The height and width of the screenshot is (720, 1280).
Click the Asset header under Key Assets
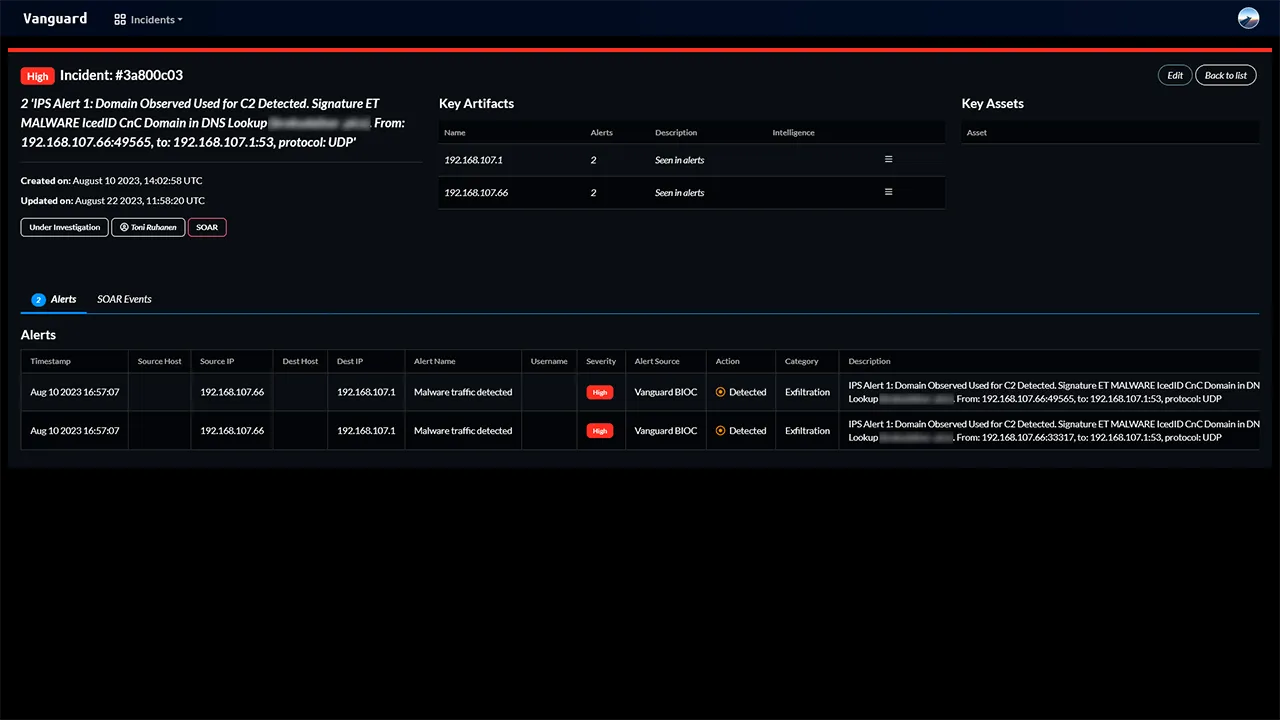coord(977,132)
